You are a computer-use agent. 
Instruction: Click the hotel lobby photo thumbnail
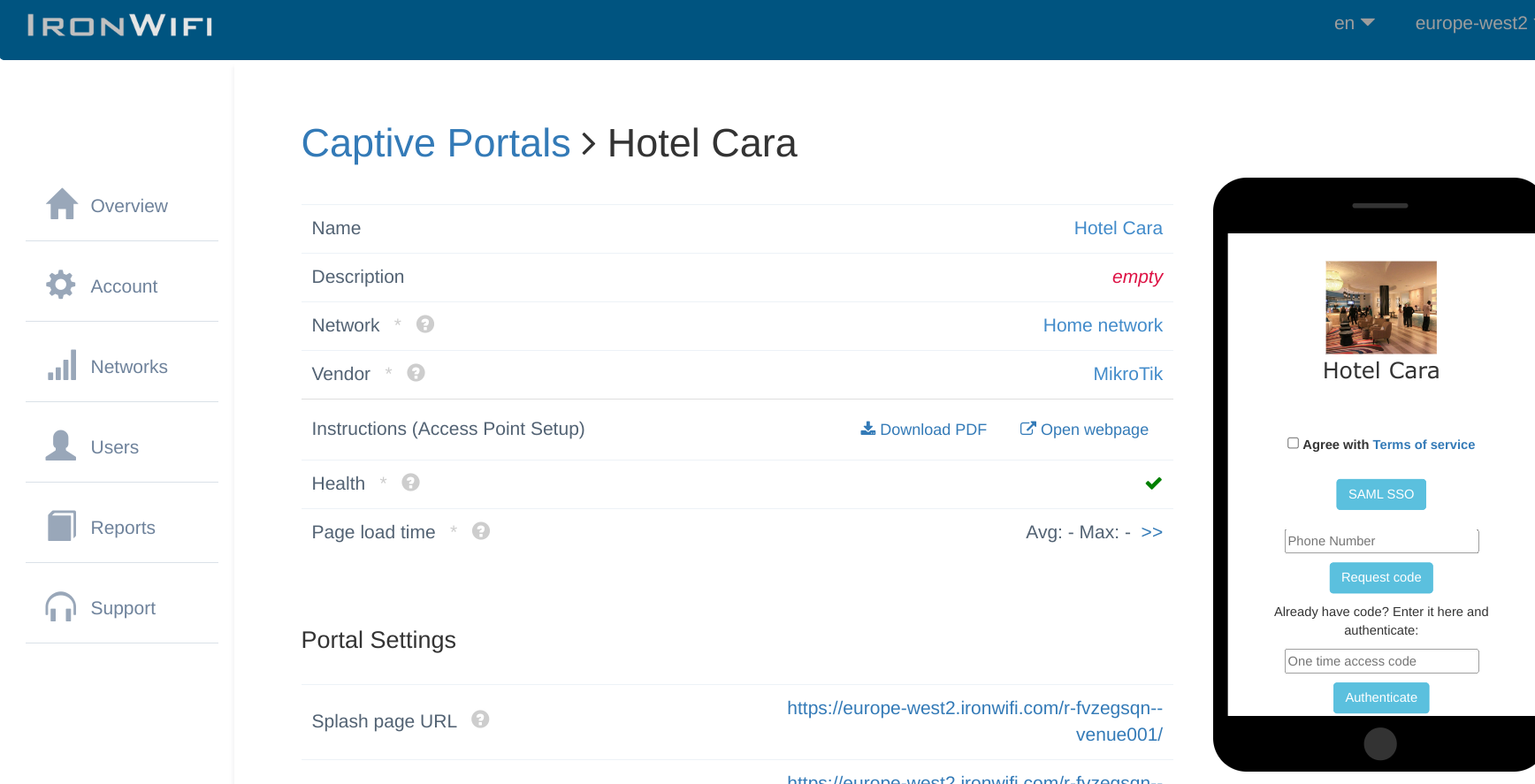[1381, 308]
